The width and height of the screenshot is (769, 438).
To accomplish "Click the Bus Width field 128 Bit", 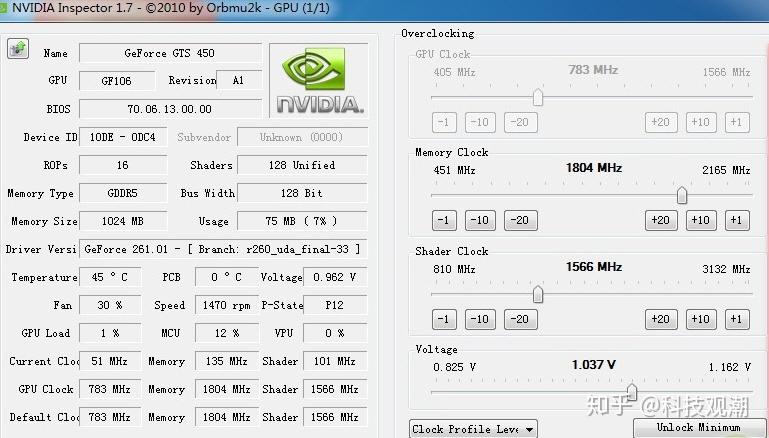I will click(x=302, y=193).
